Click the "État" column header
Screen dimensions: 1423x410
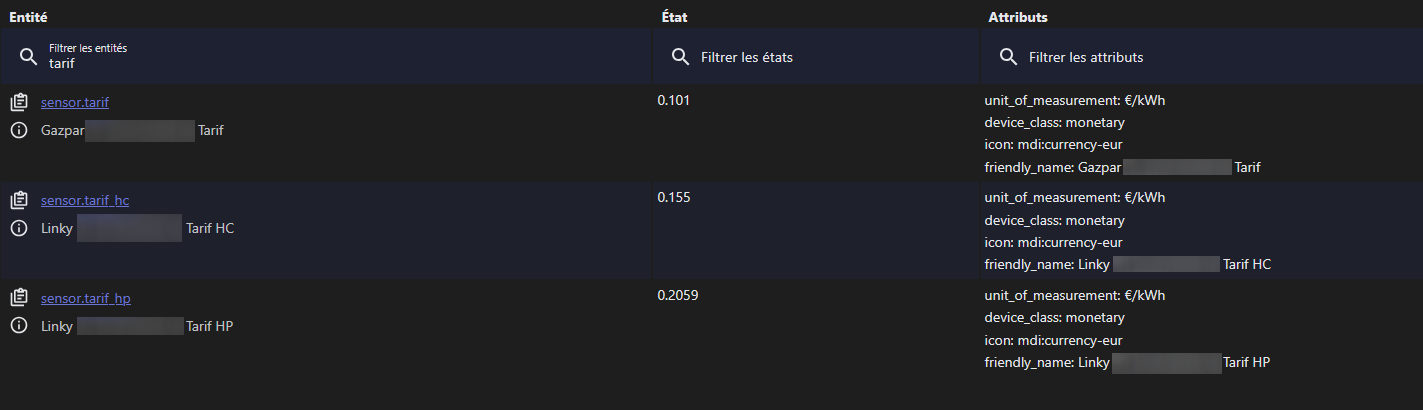coord(674,17)
